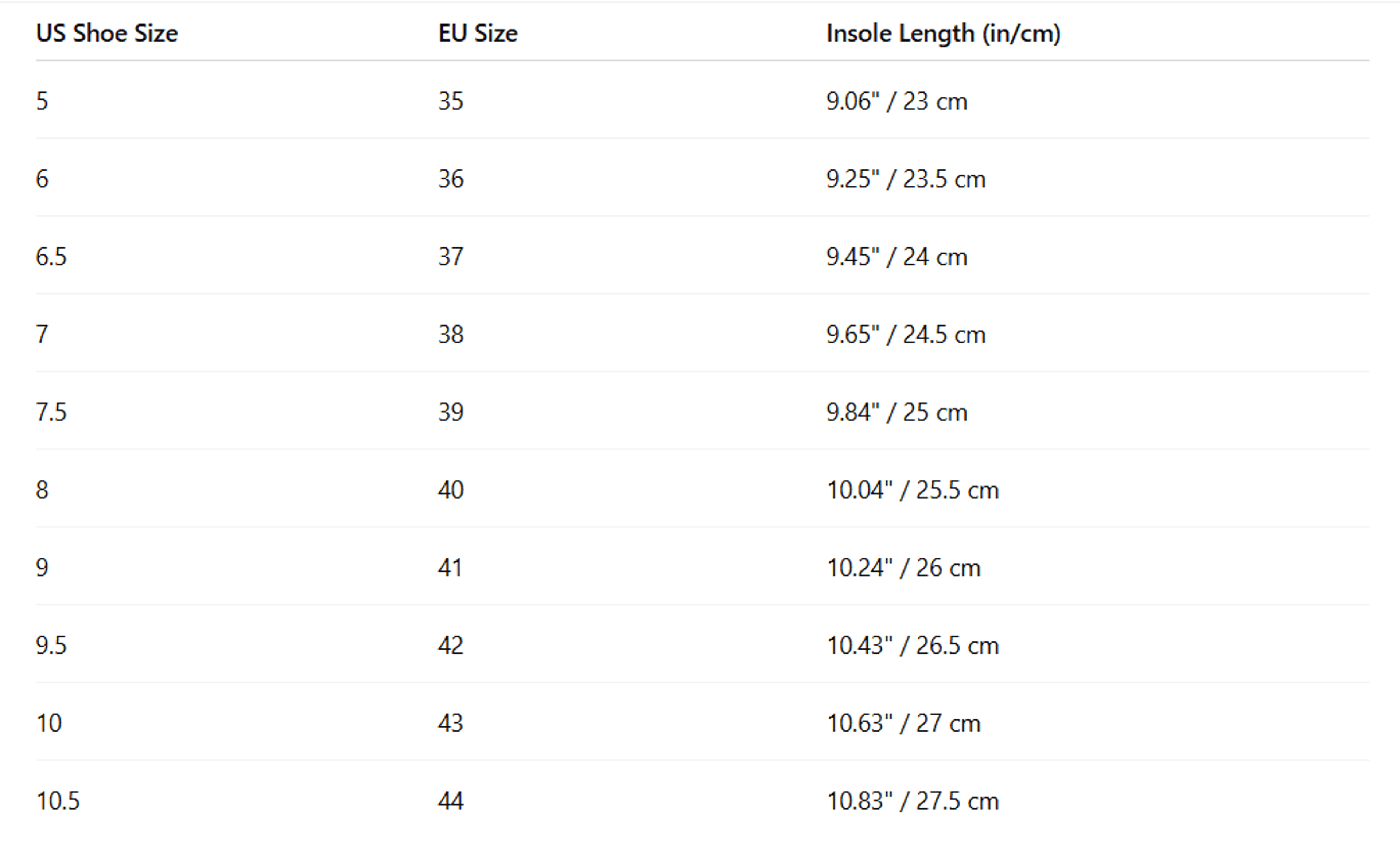Select US shoe size 7.5 cell

click(51, 413)
